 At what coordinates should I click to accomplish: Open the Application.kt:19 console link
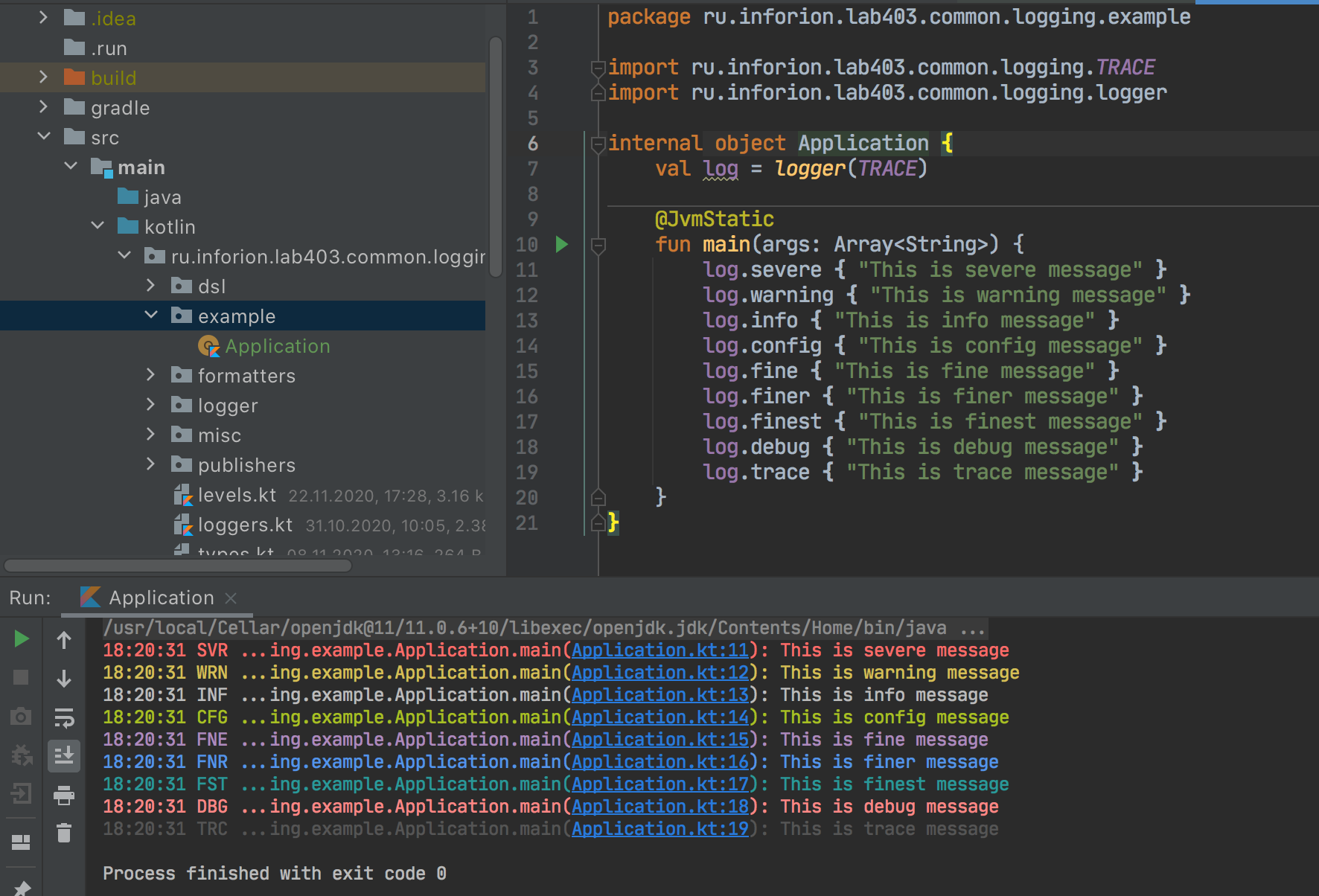[659, 828]
